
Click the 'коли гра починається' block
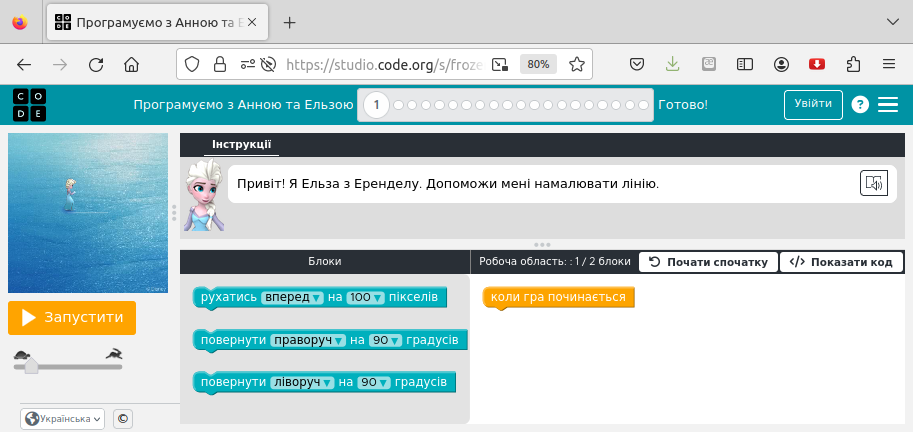pyautogui.click(x=558, y=297)
